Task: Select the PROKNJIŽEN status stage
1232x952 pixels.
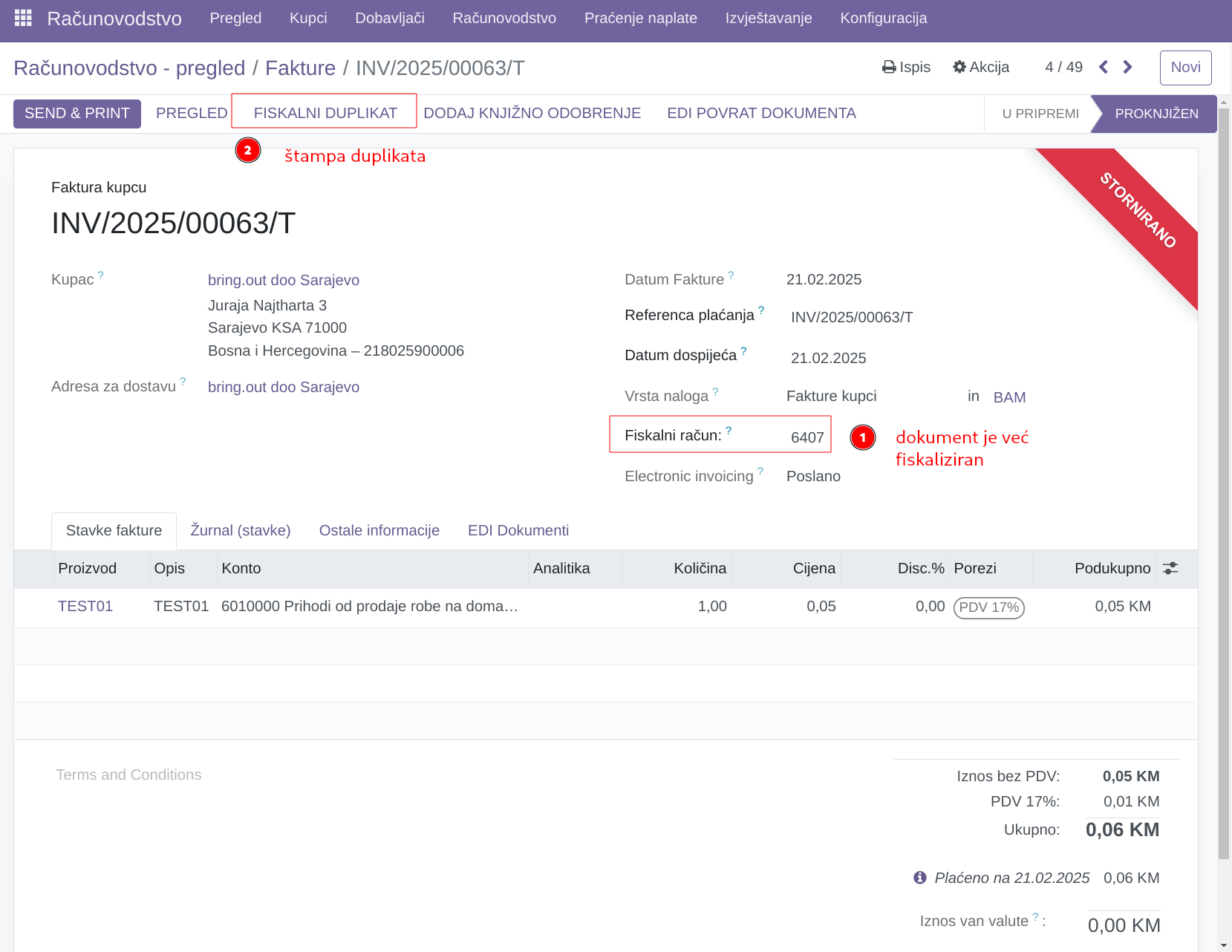Action: [x=1156, y=114]
